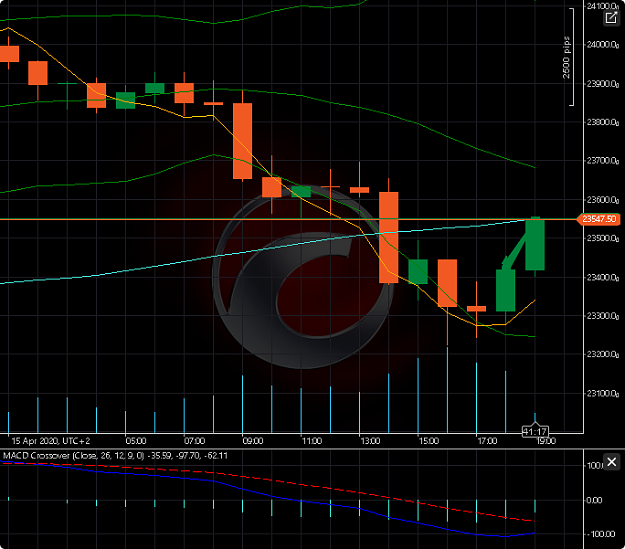This screenshot has width=625, height=549.
Task: Click the 09:00 time axis label
Action: 253,441
